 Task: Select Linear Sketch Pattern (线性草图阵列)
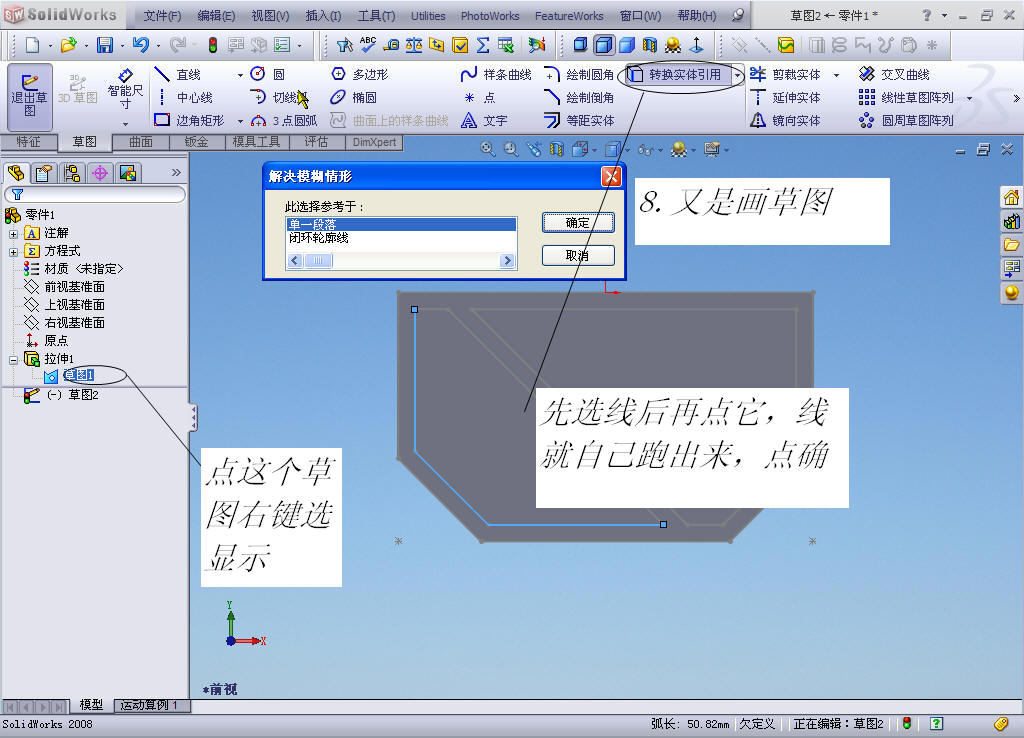906,97
